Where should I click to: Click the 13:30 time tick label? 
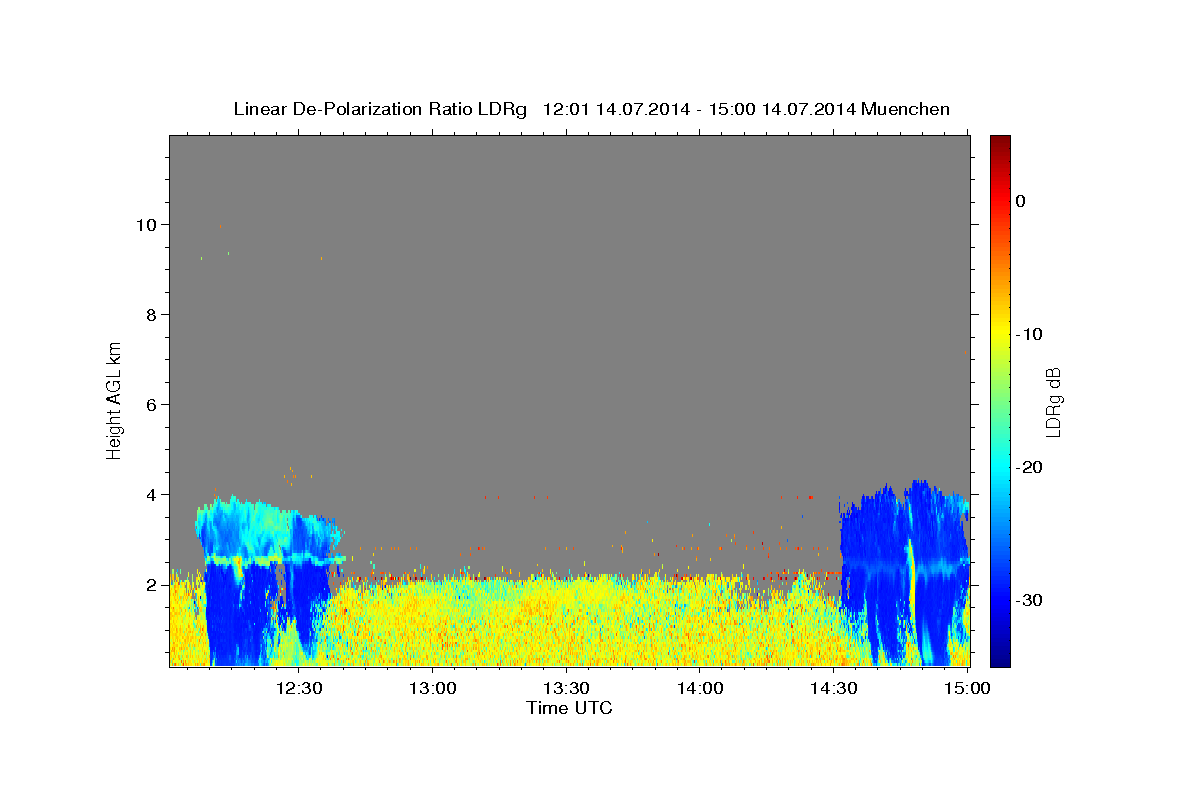566,688
